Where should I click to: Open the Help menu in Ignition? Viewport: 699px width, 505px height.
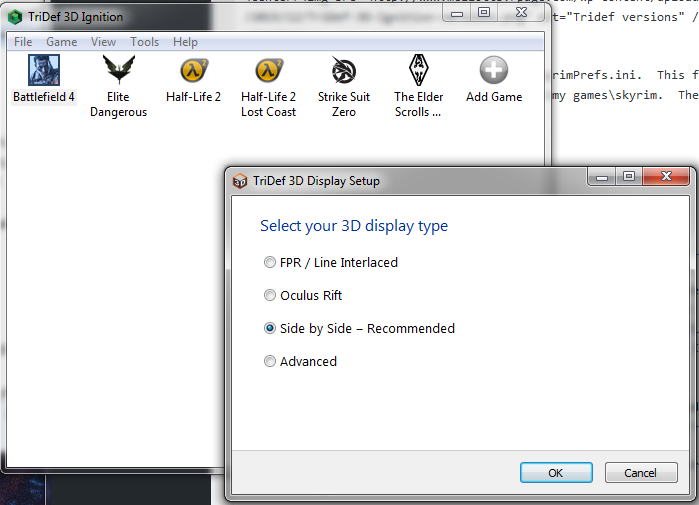(x=185, y=42)
